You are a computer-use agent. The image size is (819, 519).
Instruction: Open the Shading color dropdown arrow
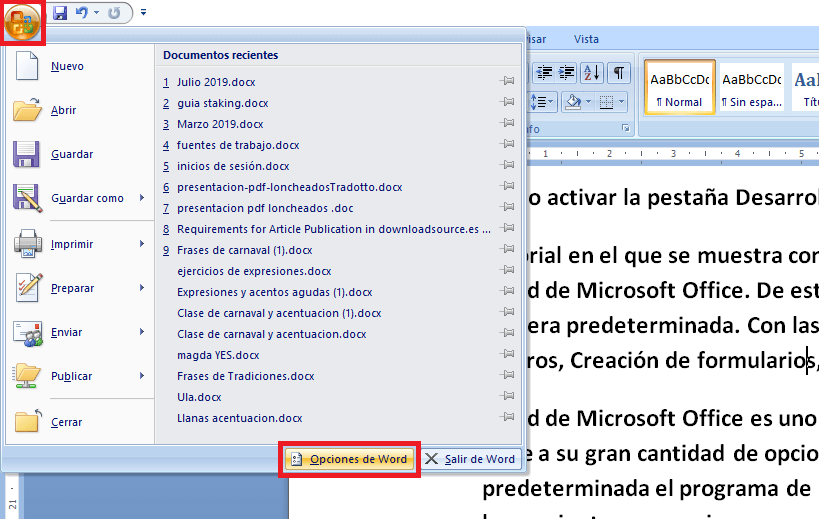tap(589, 102)
